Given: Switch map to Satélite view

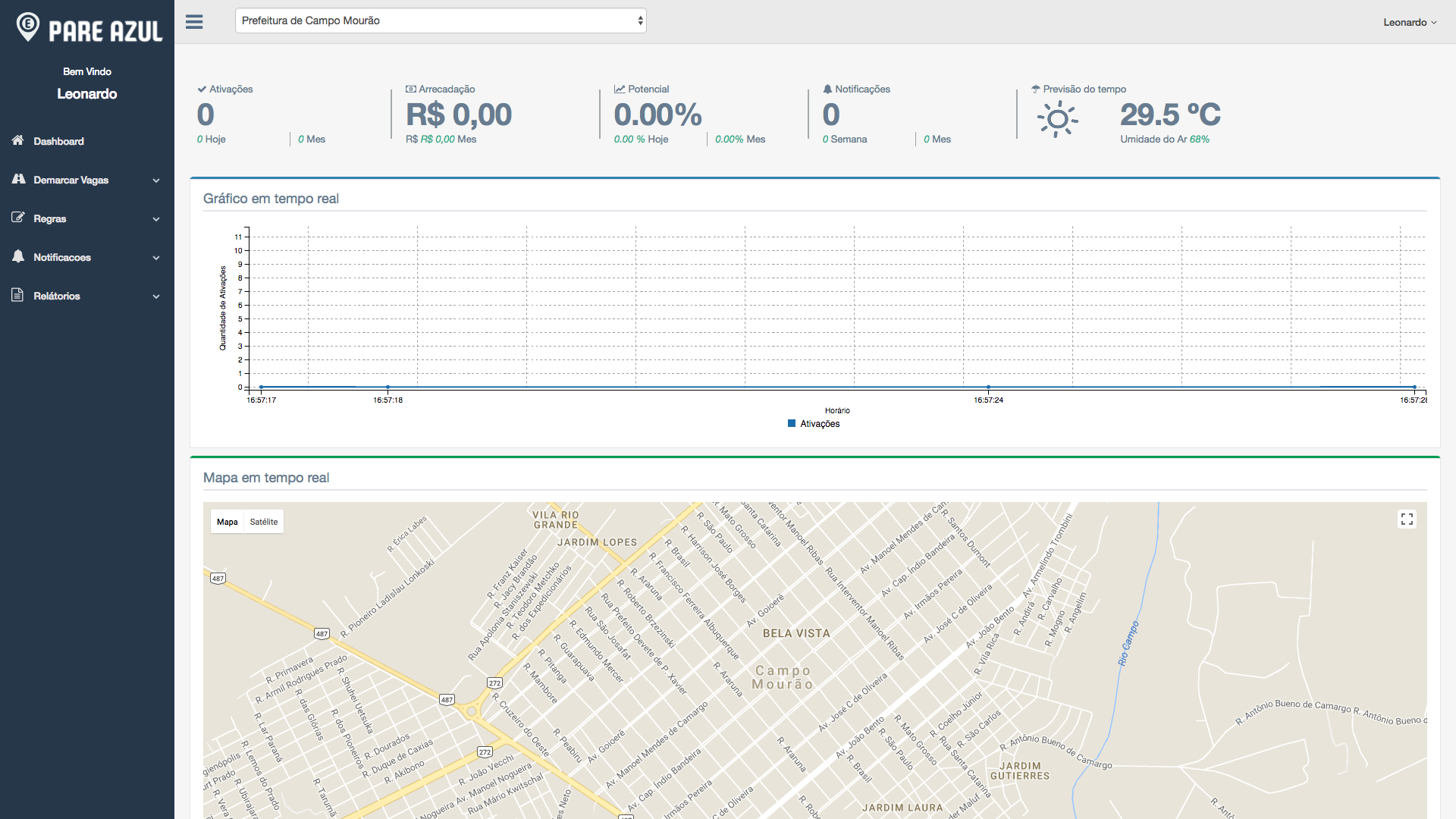Looking at the screenshot, I should tap(264, 522).
